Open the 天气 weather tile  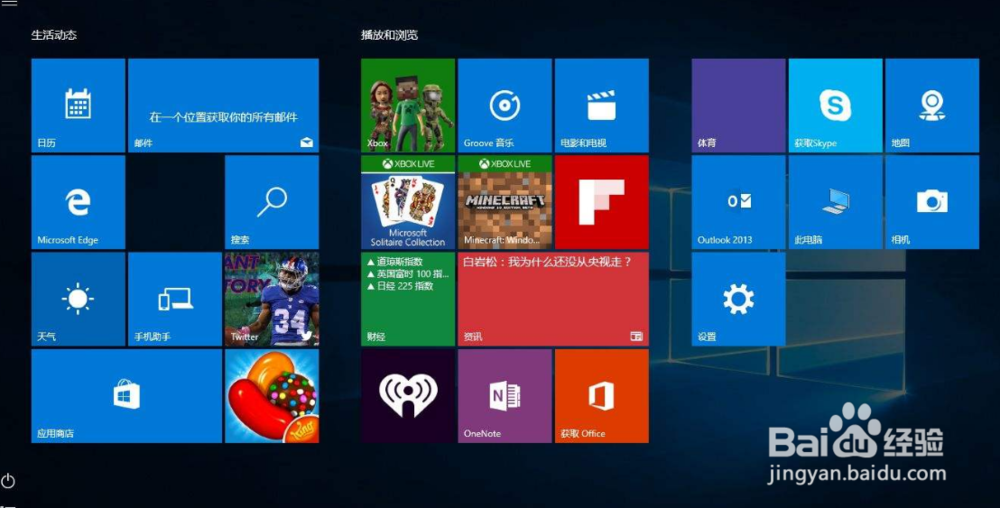78,299
